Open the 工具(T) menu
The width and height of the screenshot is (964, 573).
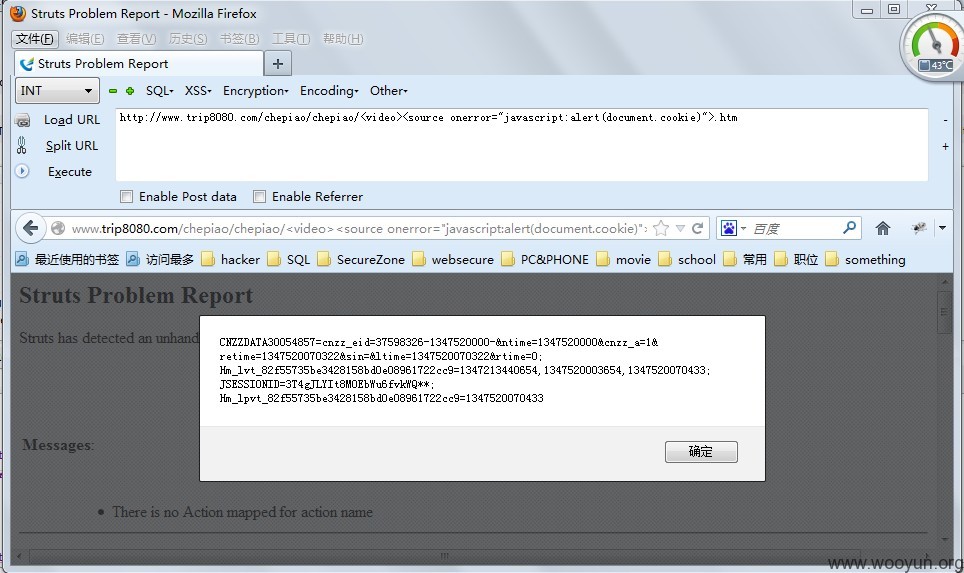pyautogui.click(x=291, y=39)
